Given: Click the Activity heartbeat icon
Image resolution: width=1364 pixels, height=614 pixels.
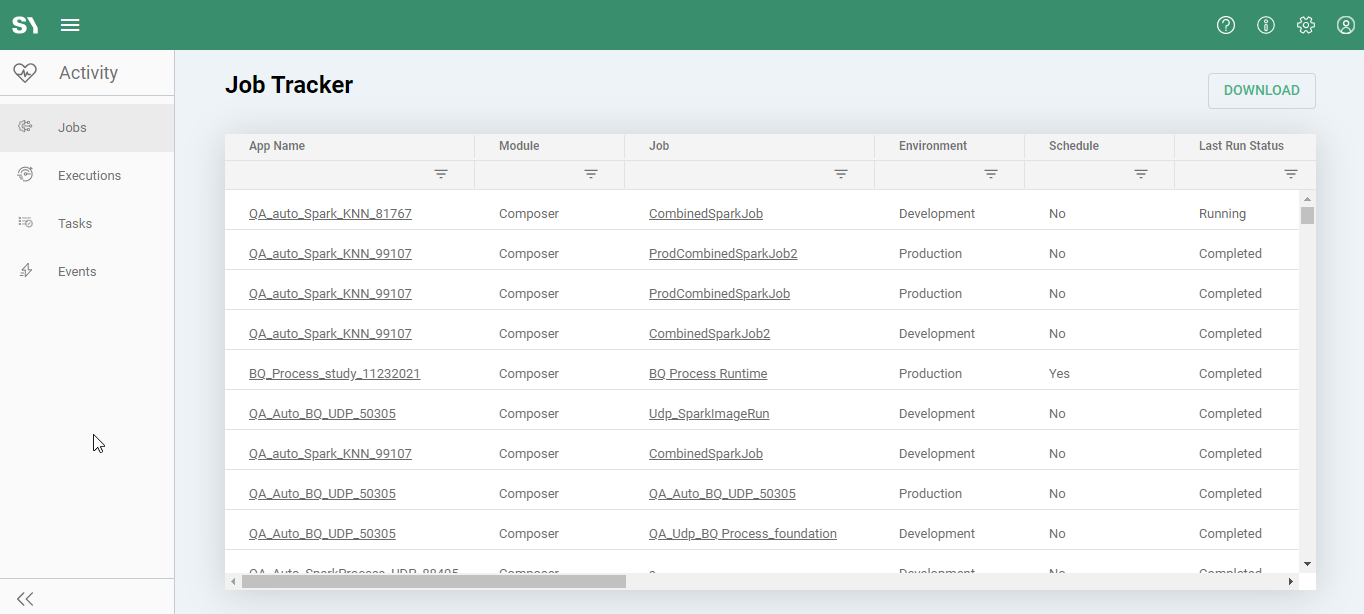Looking at the screenshot, I should (25, 73).
